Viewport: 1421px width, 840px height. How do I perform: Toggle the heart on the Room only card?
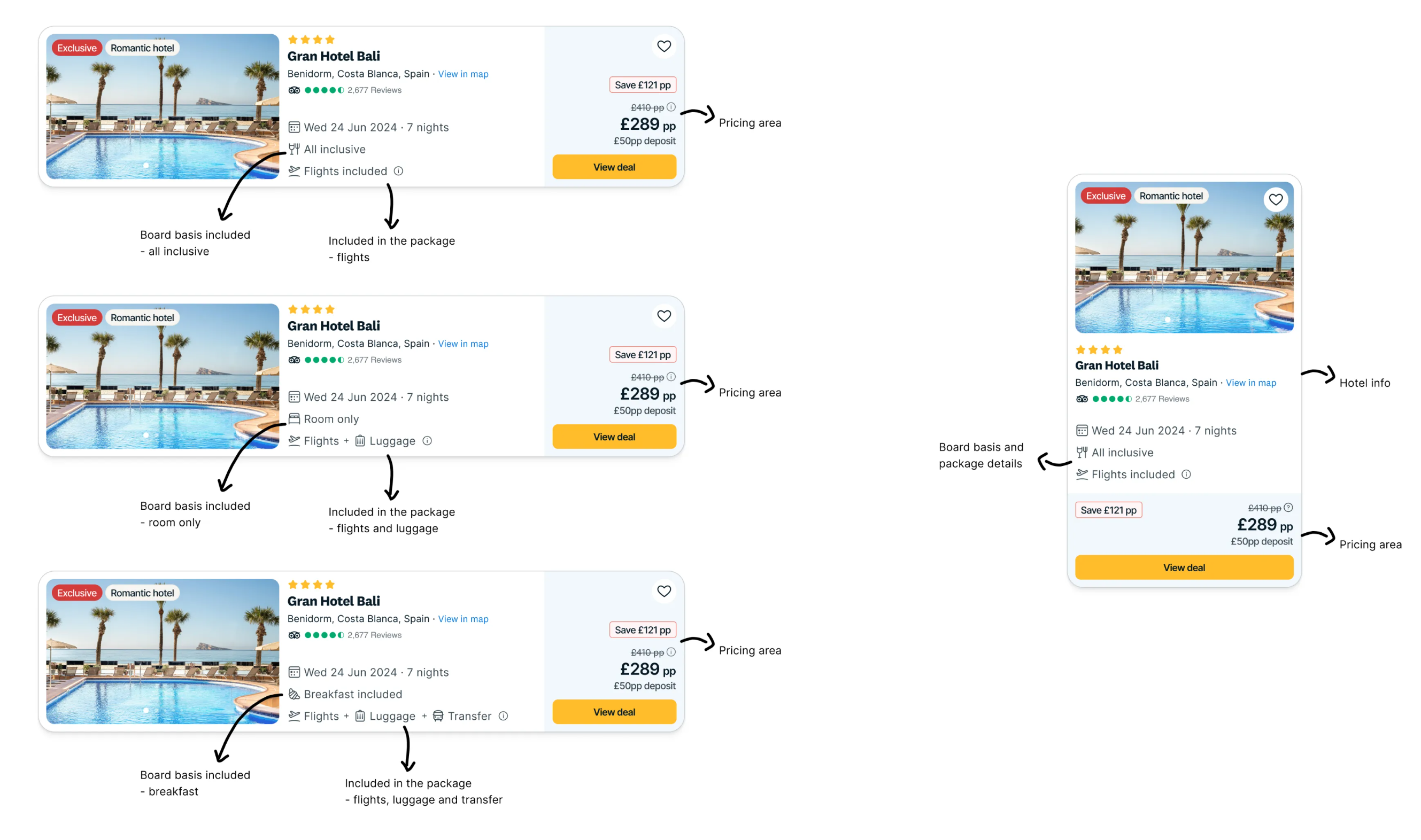tap(664, 316)
